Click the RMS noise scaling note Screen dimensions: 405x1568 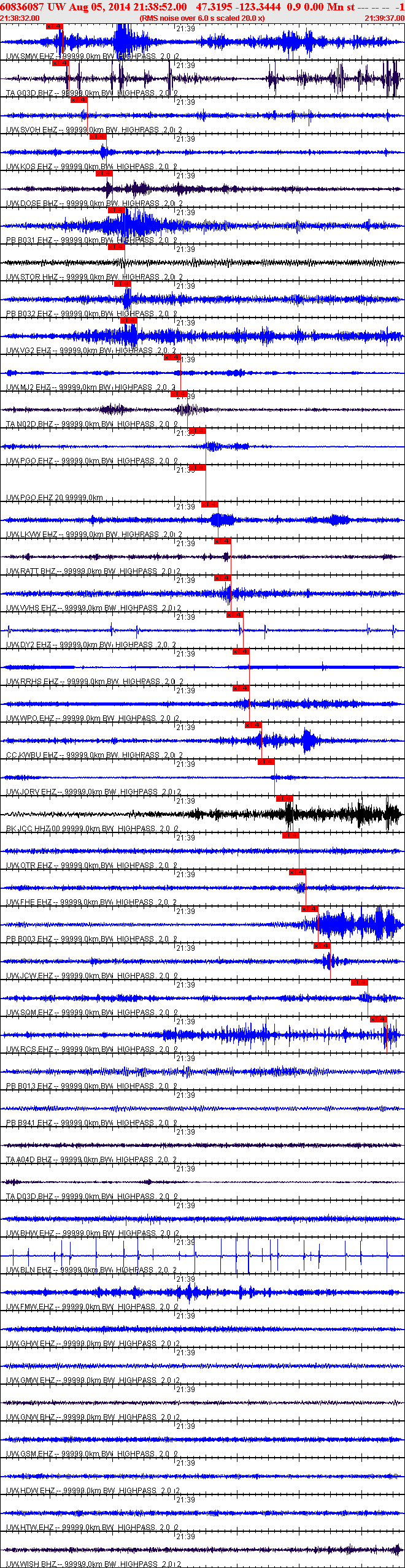202,18
